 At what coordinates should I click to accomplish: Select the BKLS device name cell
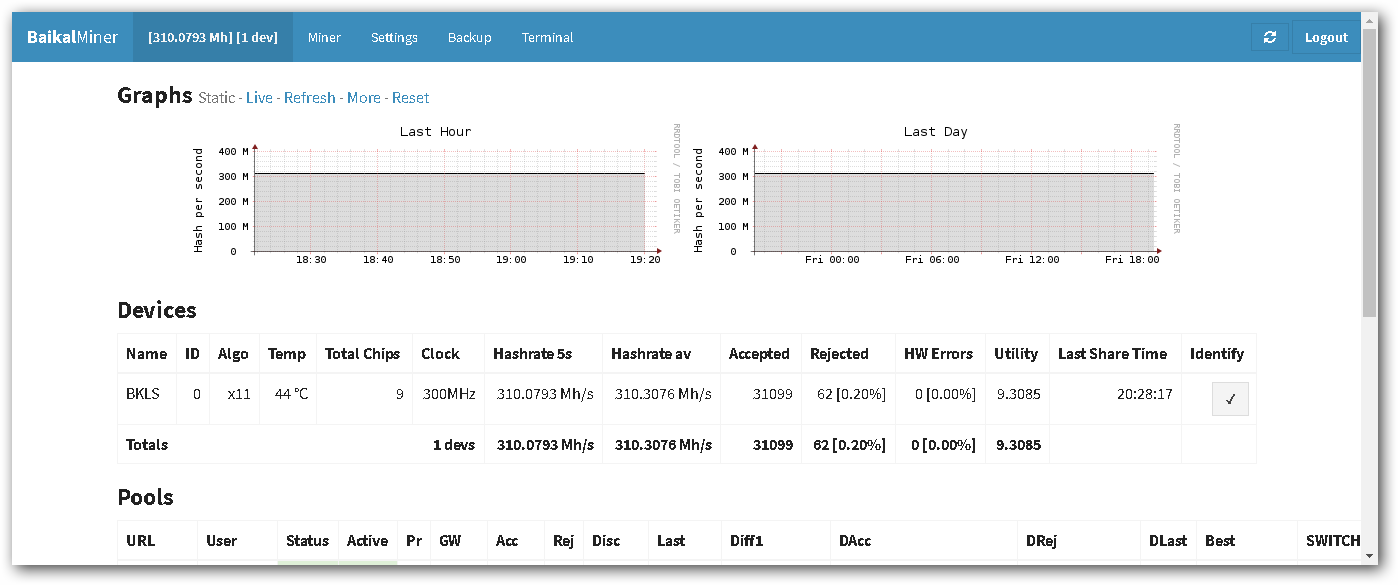tap(143, 394)
